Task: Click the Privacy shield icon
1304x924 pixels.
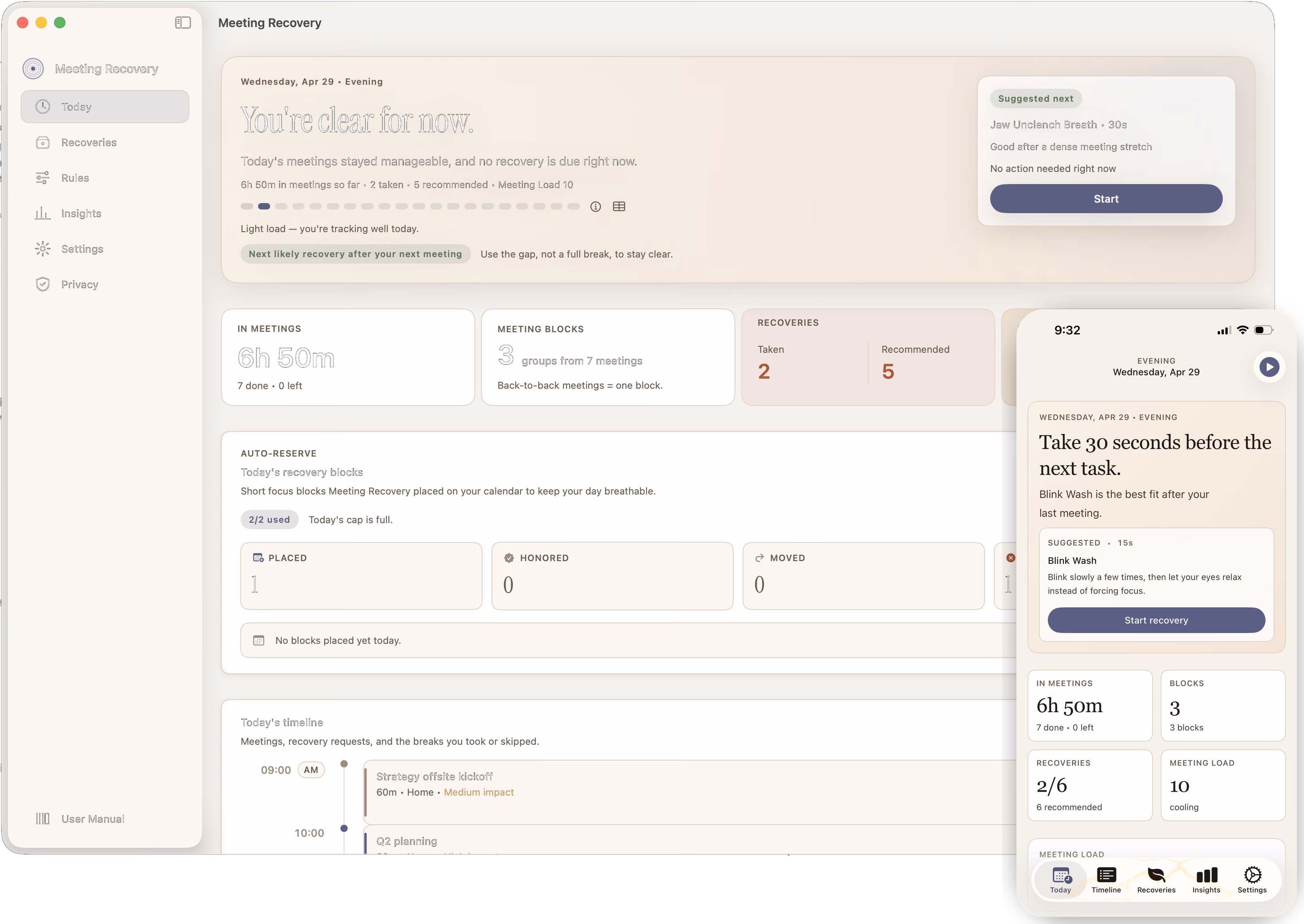Action: (43, 284)
